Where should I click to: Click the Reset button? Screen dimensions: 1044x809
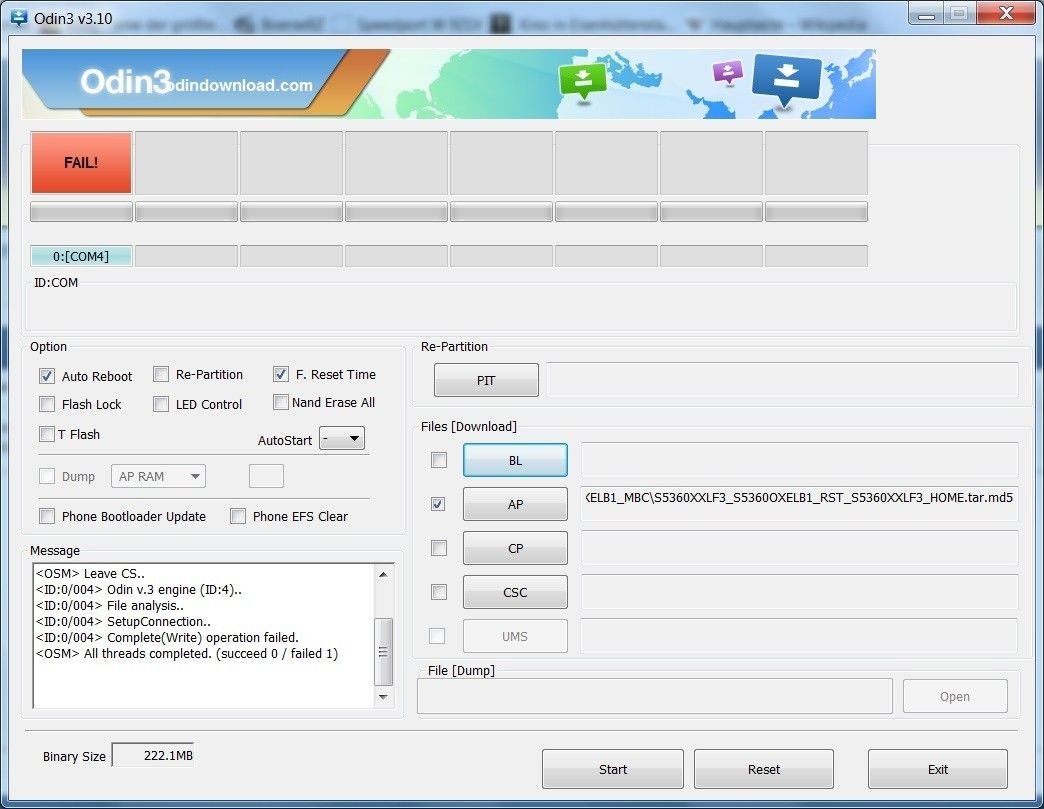click(764, 769)
